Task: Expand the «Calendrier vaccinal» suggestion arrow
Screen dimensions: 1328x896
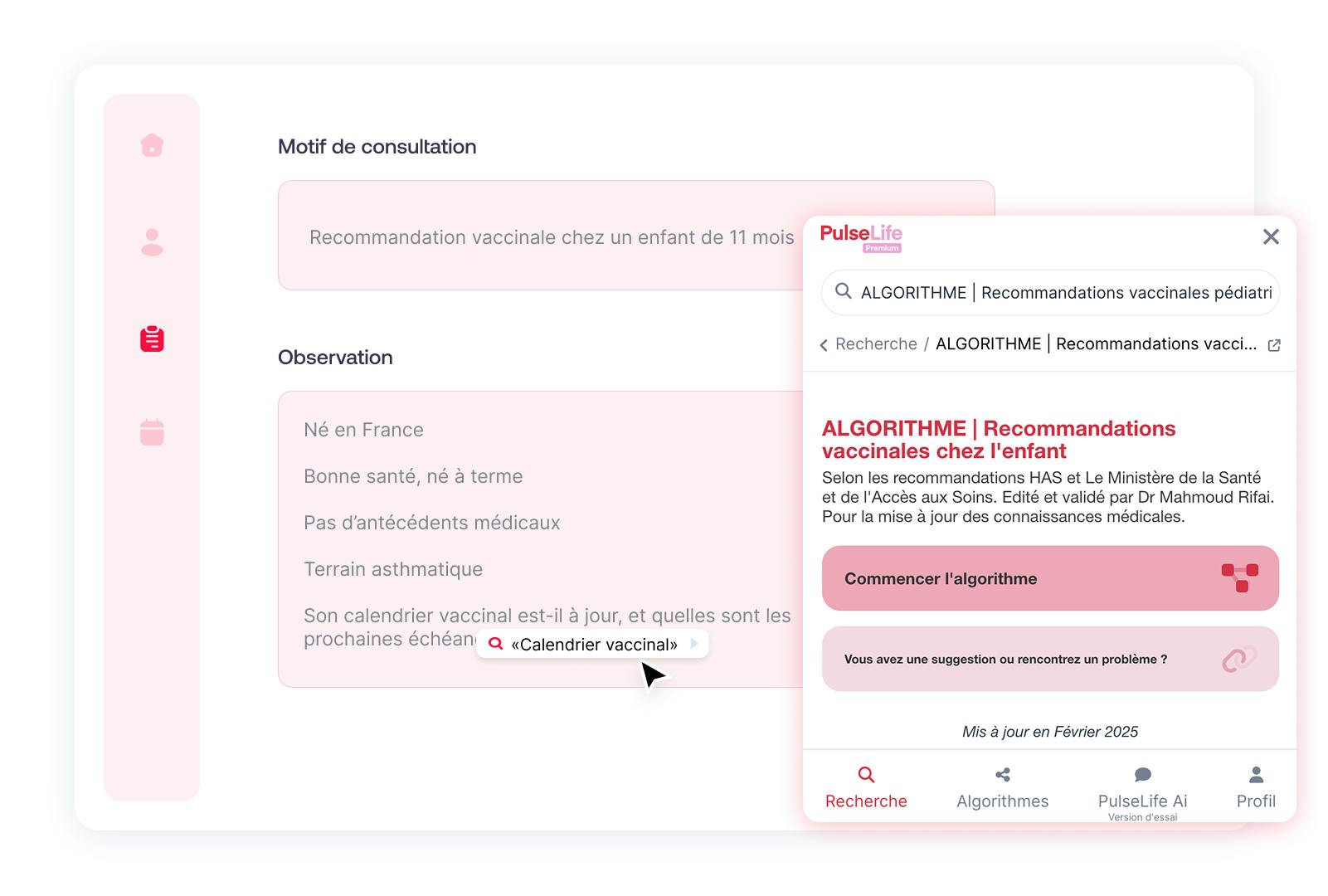Action: (x=694, y=644)
